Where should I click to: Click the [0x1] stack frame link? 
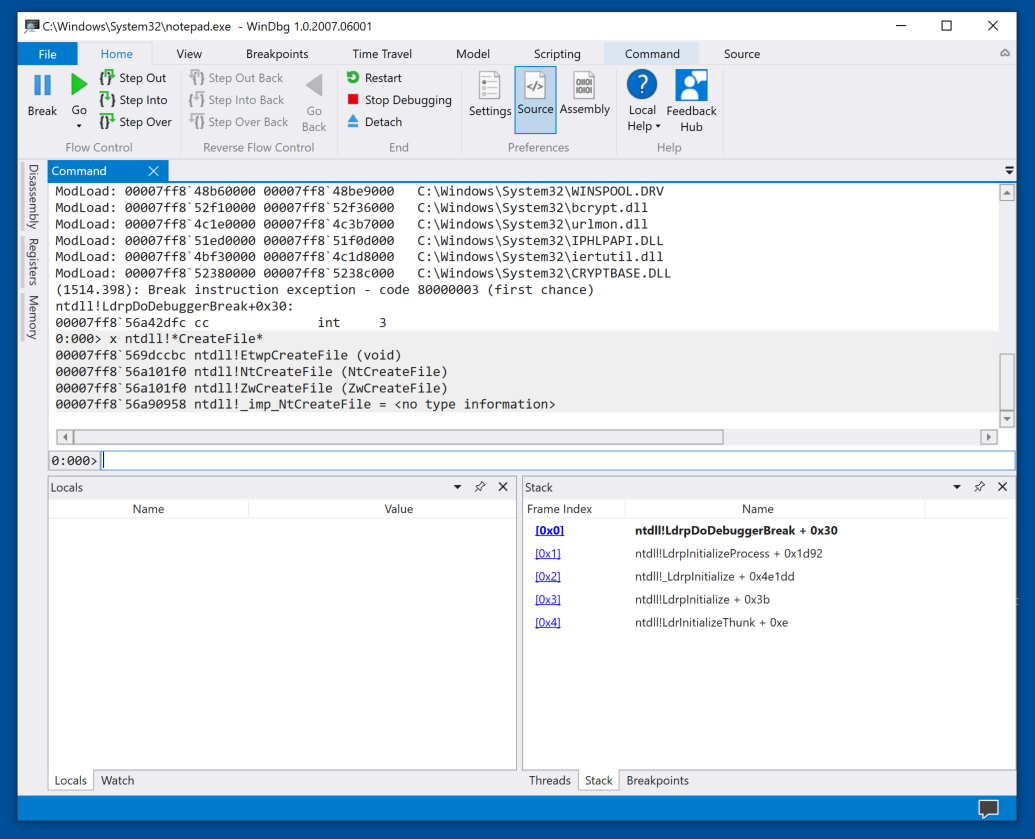tap(547, 553)
